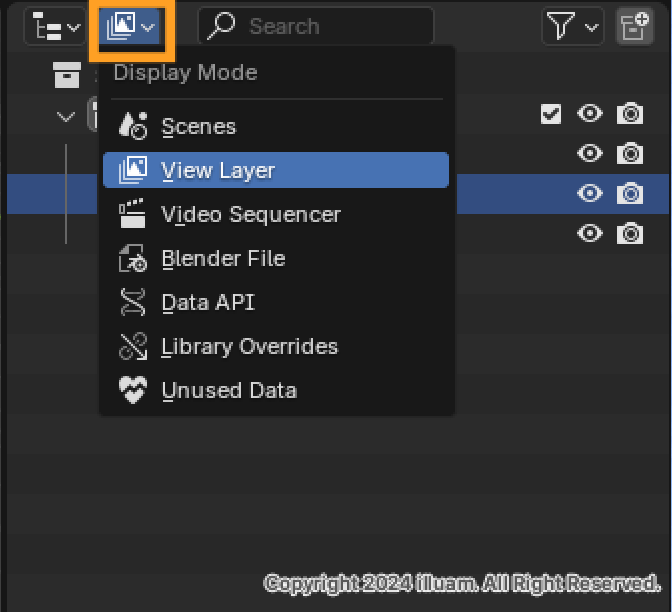Toggle render camera icon in highlighted row
Image resolution: width=672 pixels, height=612 pixels.
tap(630, 193)
